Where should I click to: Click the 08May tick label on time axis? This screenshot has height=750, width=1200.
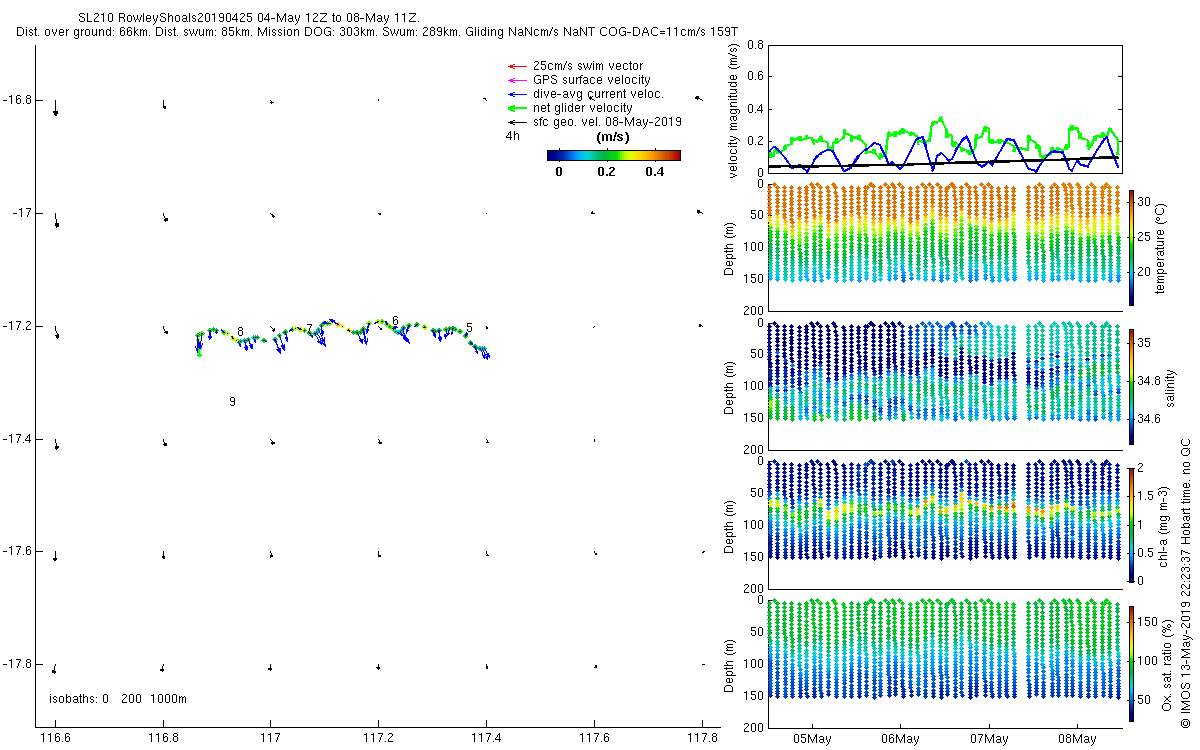[x=1077, y=739]
